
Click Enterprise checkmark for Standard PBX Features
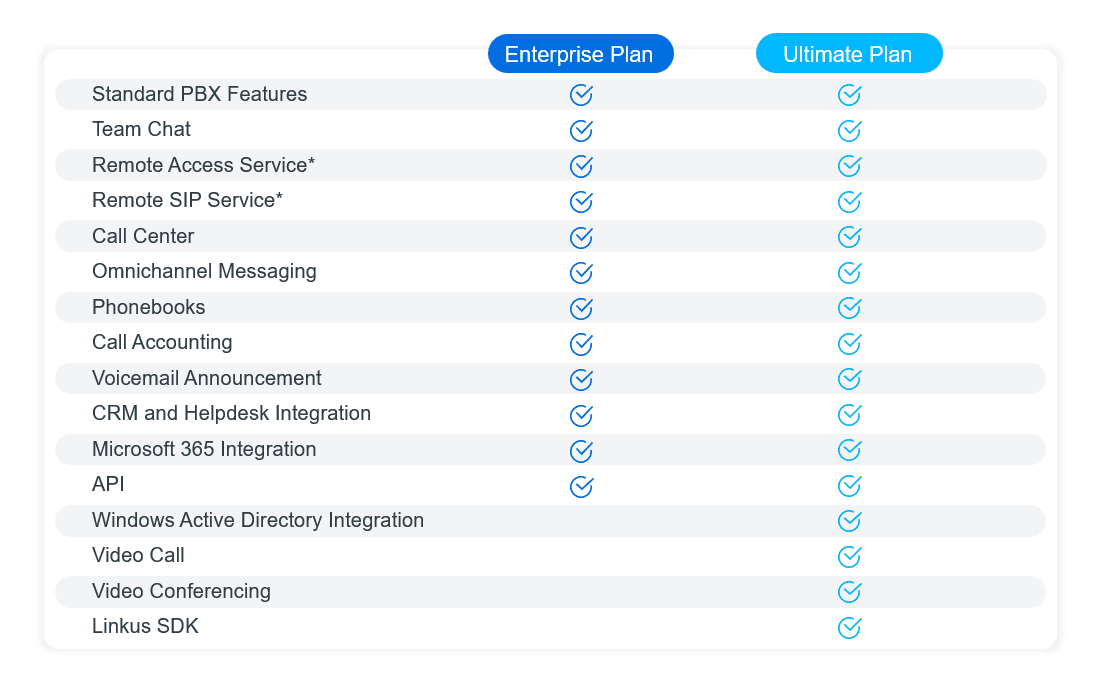click(581, 95)
